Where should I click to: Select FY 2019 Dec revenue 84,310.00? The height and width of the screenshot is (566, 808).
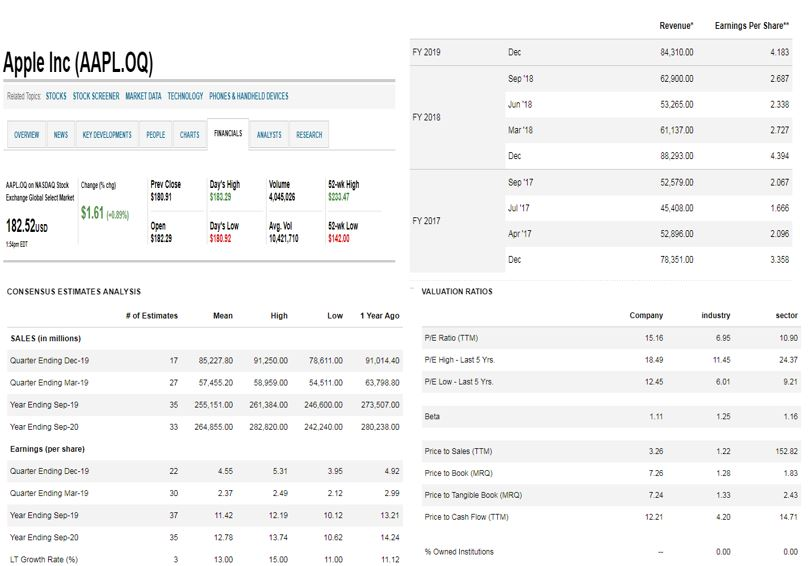(x=677, y=52)
